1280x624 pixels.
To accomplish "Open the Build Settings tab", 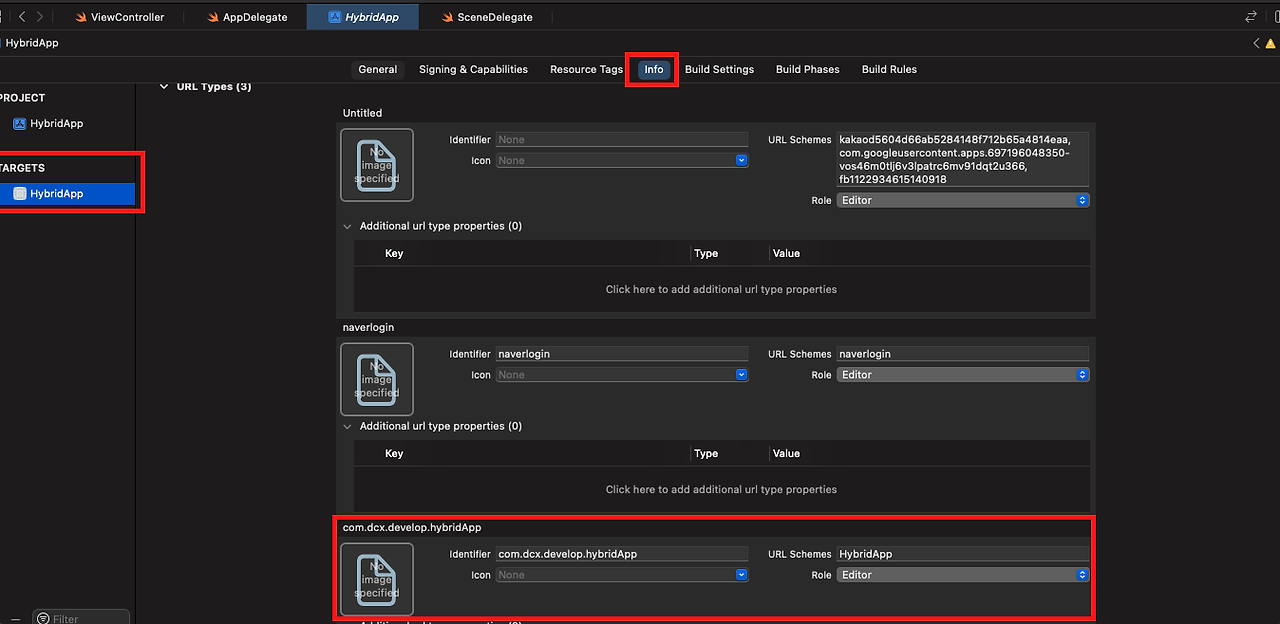I will [719, 69].
